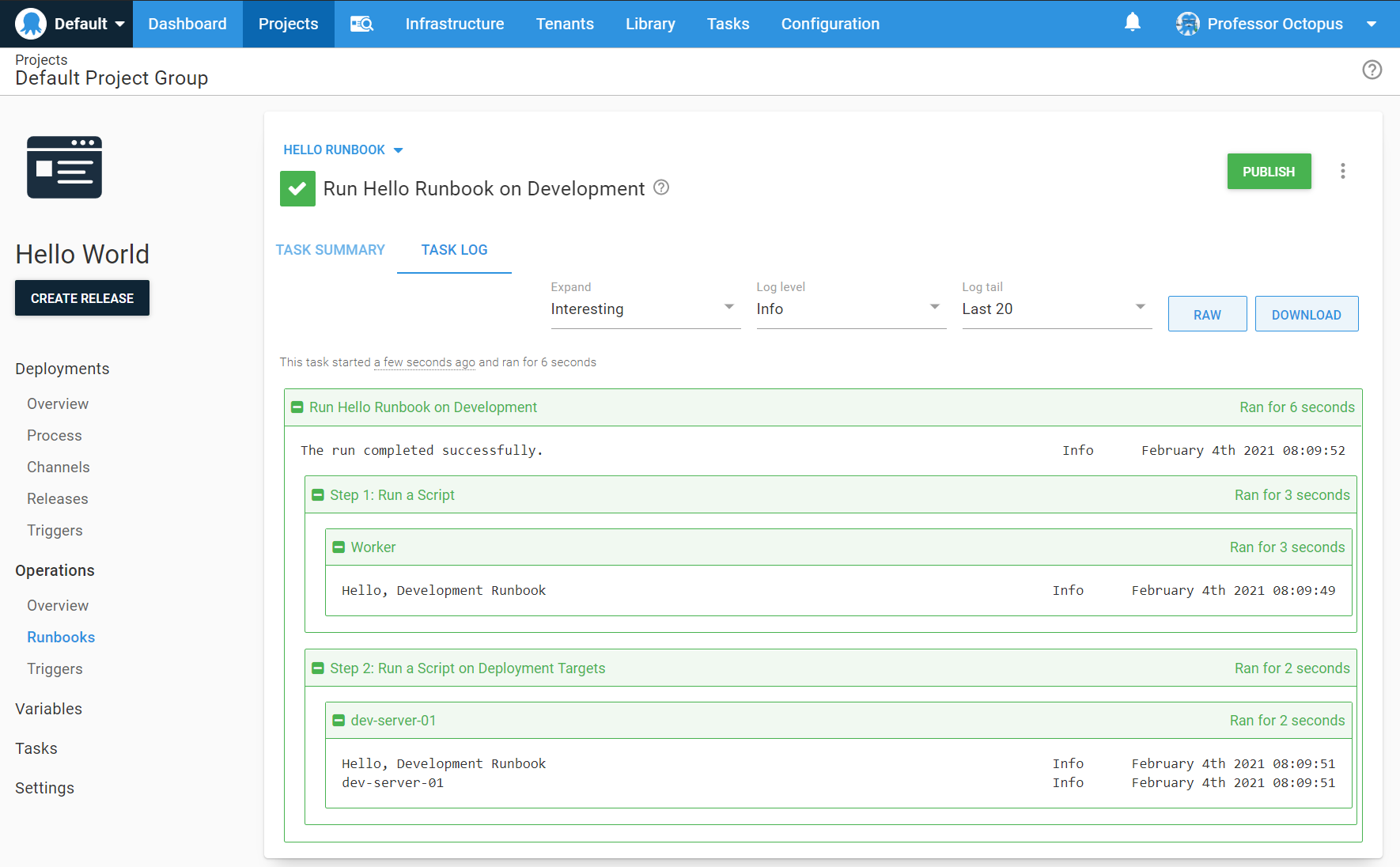Open the Infrastructure menu item
Viewport: 1400px width, 867px height.
pos(455,24)
